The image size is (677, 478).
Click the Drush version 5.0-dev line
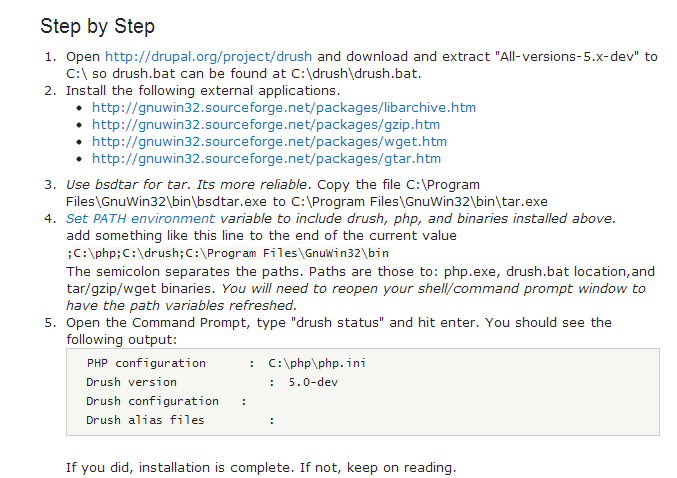click(x=212, y=382)
